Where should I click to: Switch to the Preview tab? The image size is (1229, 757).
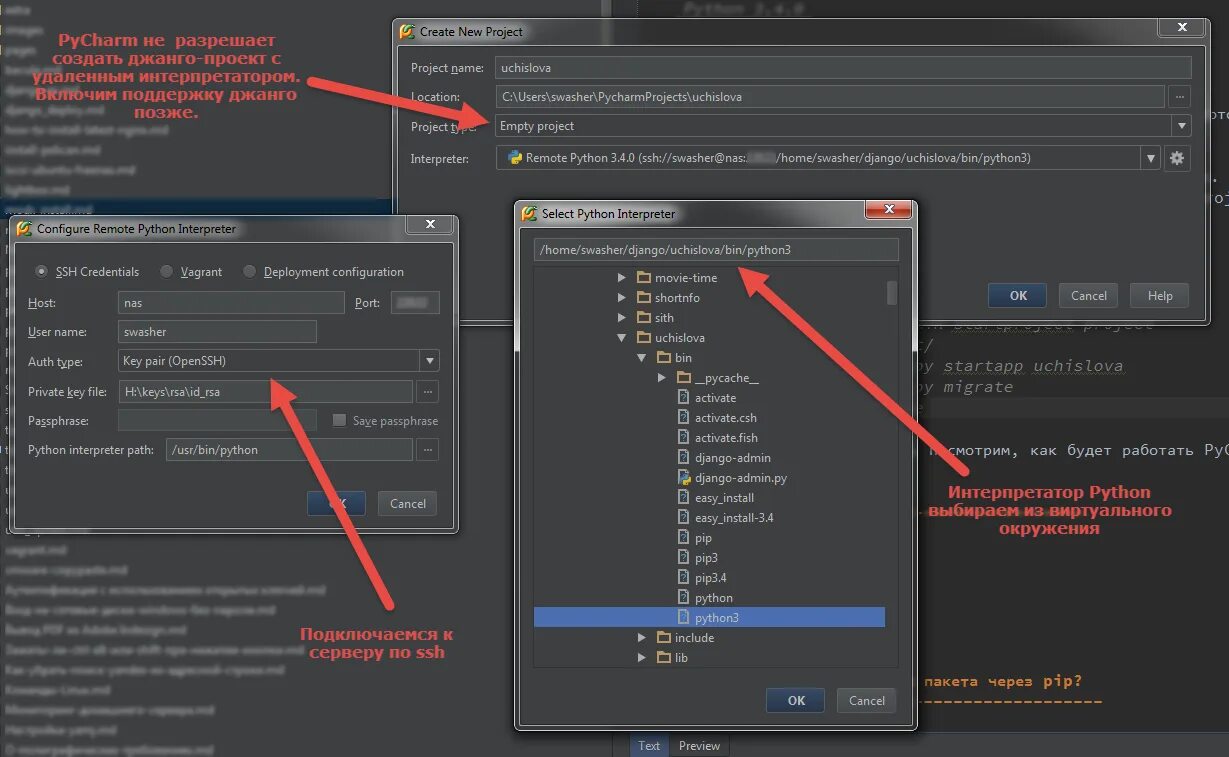[699, 746]
